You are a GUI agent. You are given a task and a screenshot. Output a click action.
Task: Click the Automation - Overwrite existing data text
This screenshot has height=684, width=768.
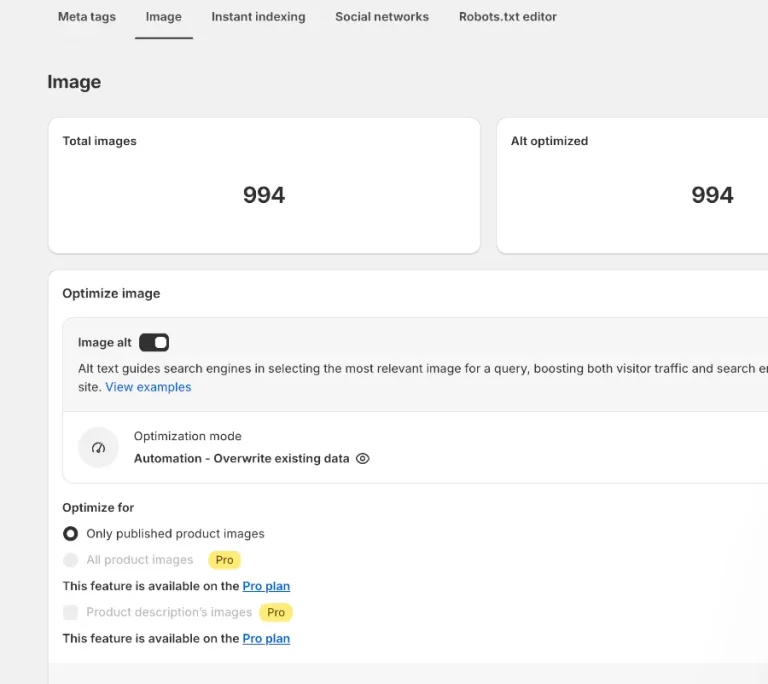point(241,459)
